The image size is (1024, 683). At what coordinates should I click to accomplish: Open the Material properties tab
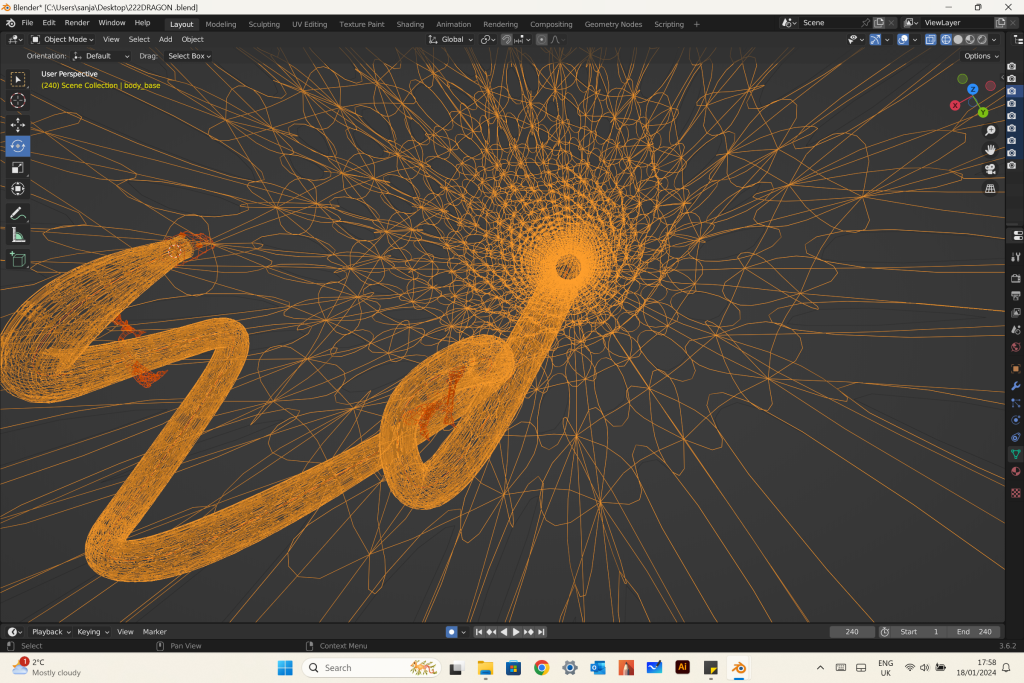pyautogui.click(x=1016, y=471)
